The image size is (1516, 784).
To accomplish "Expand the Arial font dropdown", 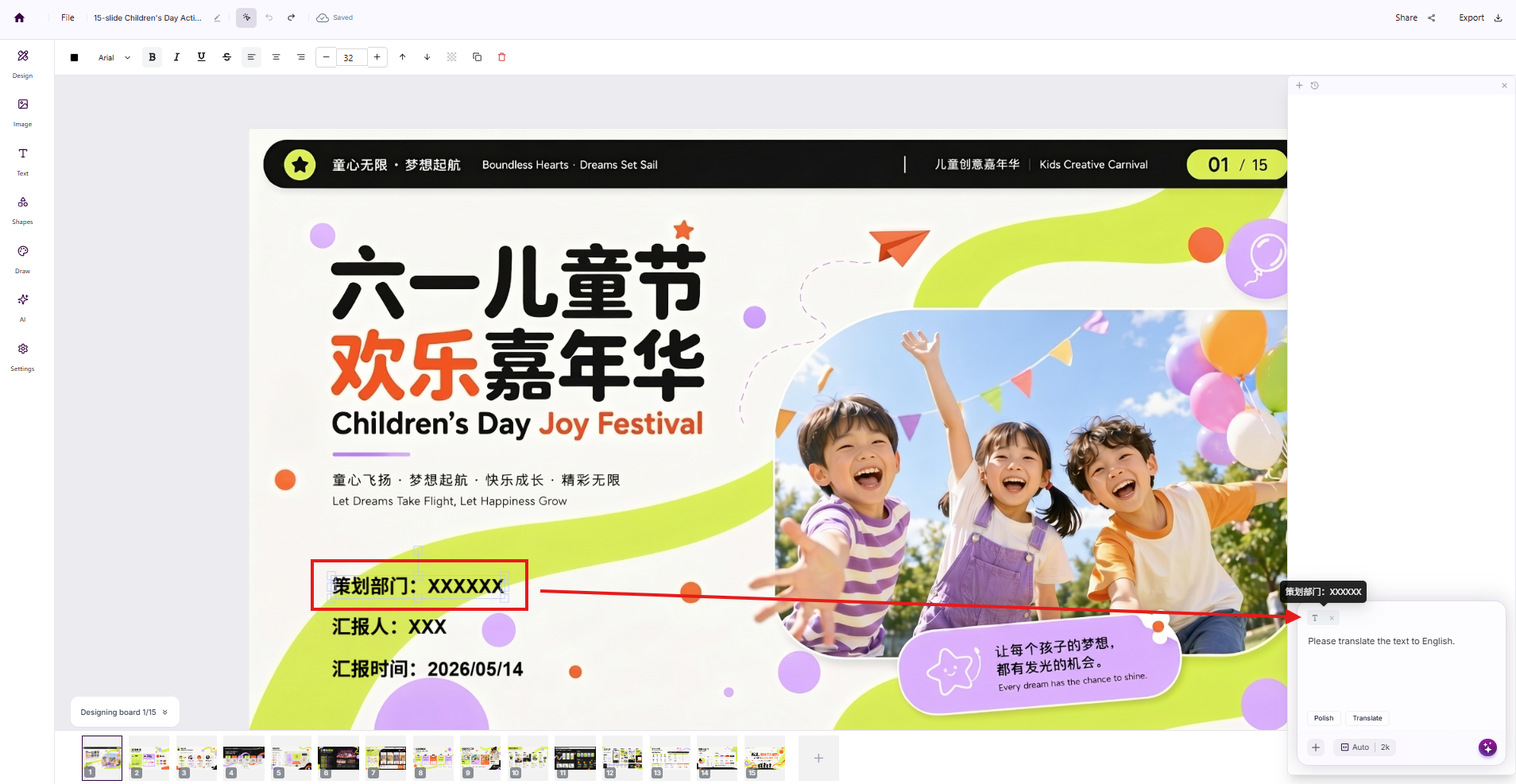I will (x=114, y=57).
